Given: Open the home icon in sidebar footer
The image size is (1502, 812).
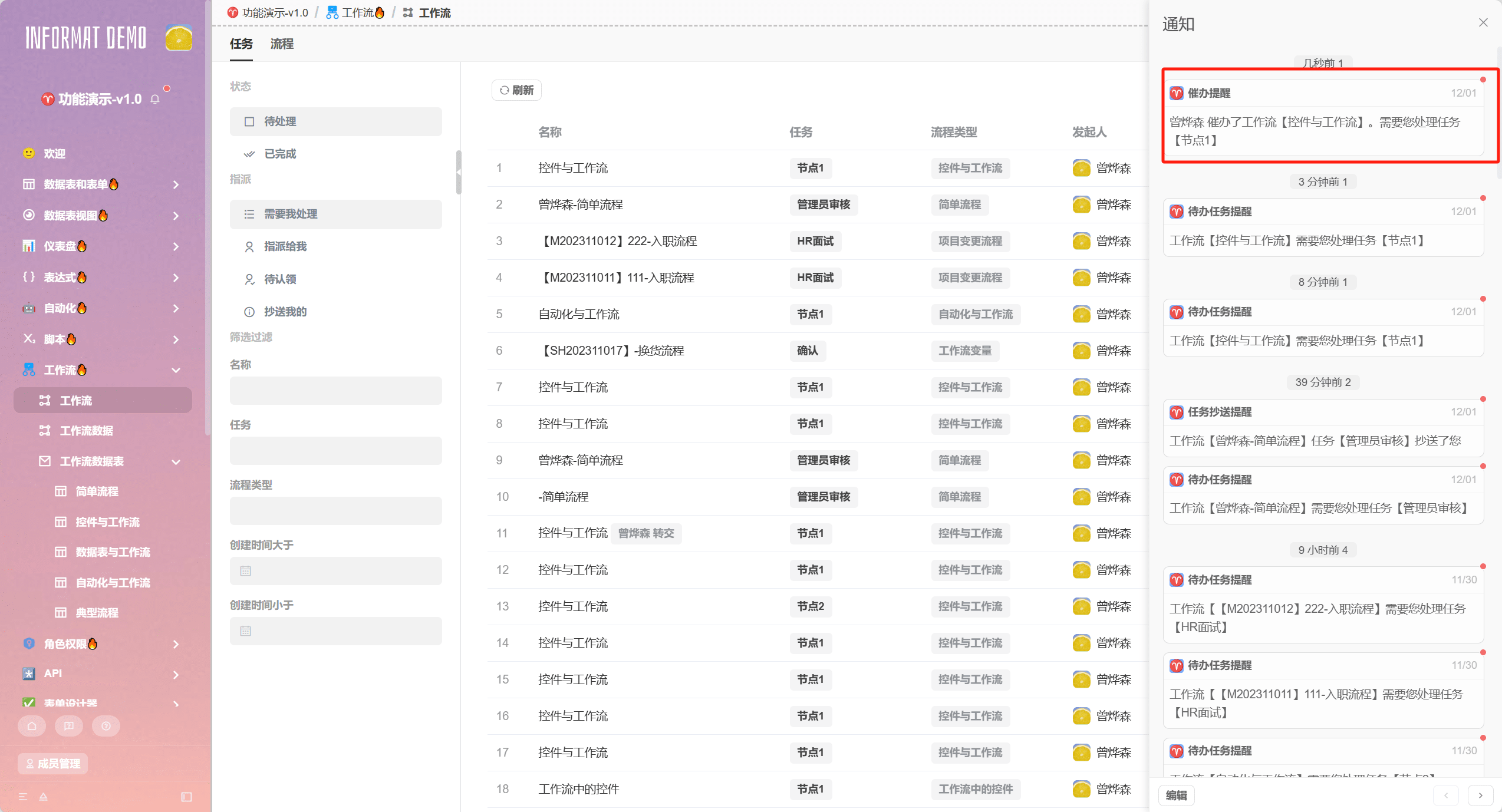Looking at the screenshot, I should tap(32, 726).
